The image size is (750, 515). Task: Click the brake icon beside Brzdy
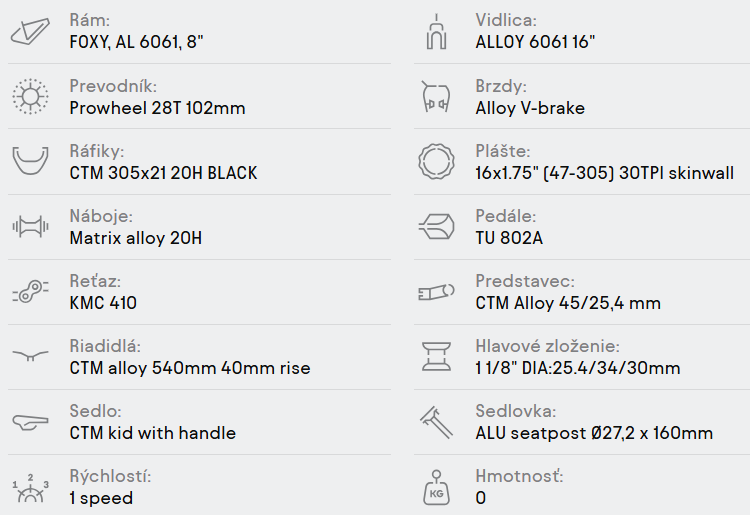tap(436, 97)
